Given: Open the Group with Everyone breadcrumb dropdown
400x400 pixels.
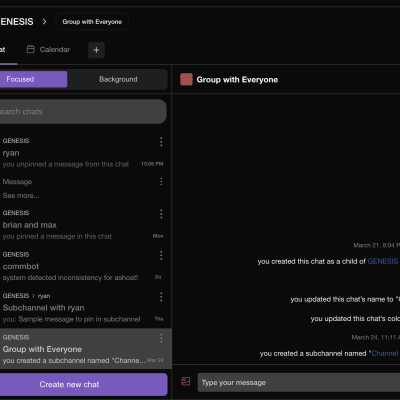Looking at the screenshot, I should click(92, 22).
